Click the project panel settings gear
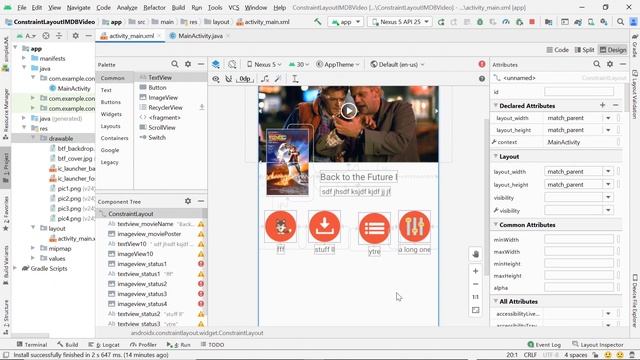The height and width of the screenshot is (360, 640). pyautogui.click(x=76, y=36)
